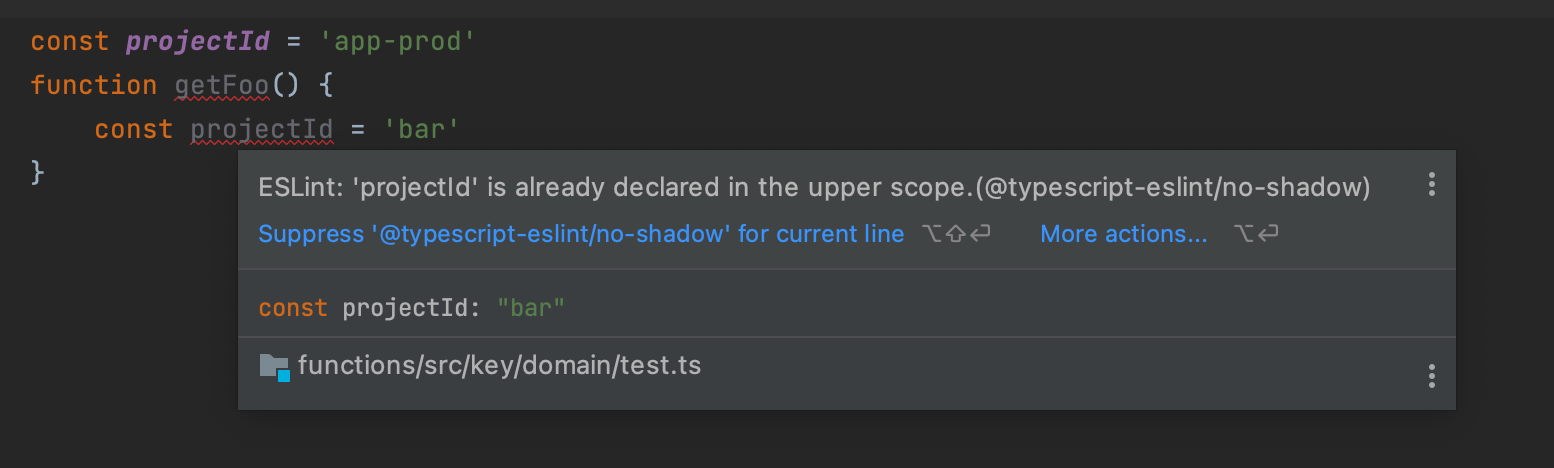The height and width of the screenshot is (468, 1554).
Task: Open the More actions... link
Action: tap(1123, 234)
